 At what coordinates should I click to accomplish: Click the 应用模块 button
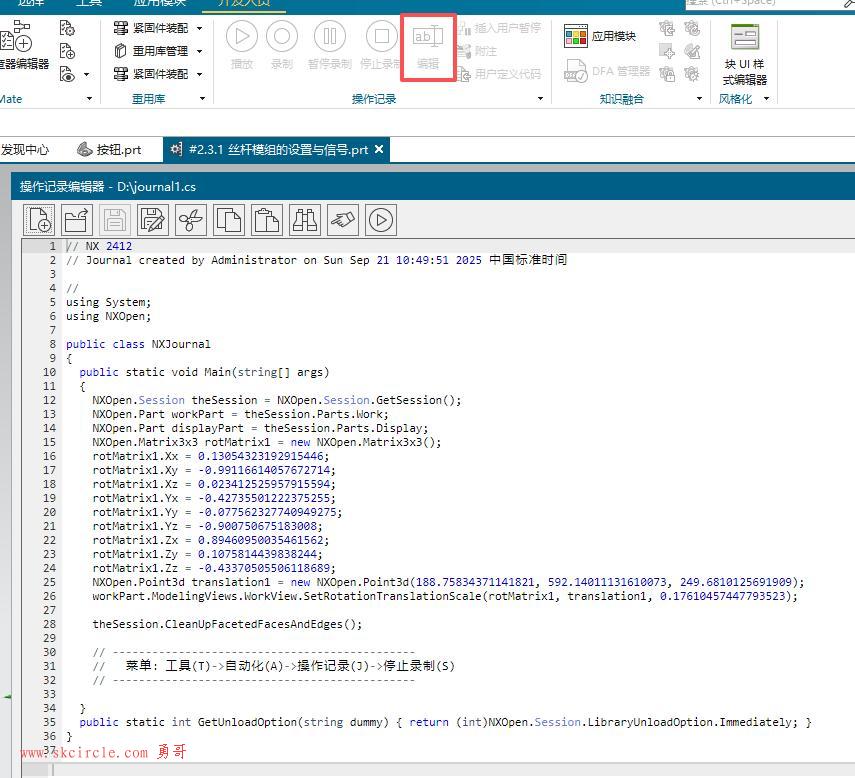coord(601,37)
